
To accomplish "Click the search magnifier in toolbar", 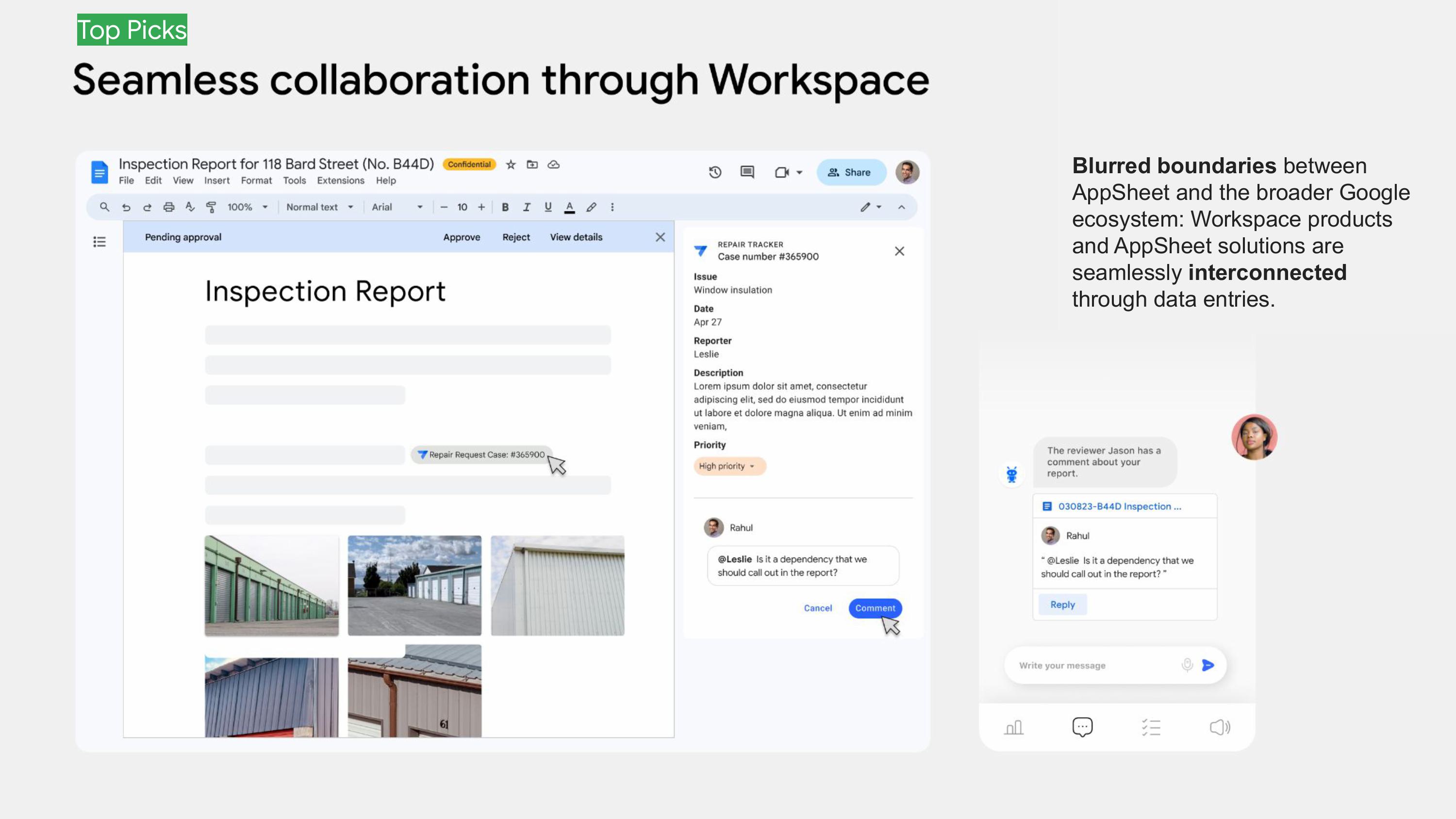I will click(x=104, y=207).
